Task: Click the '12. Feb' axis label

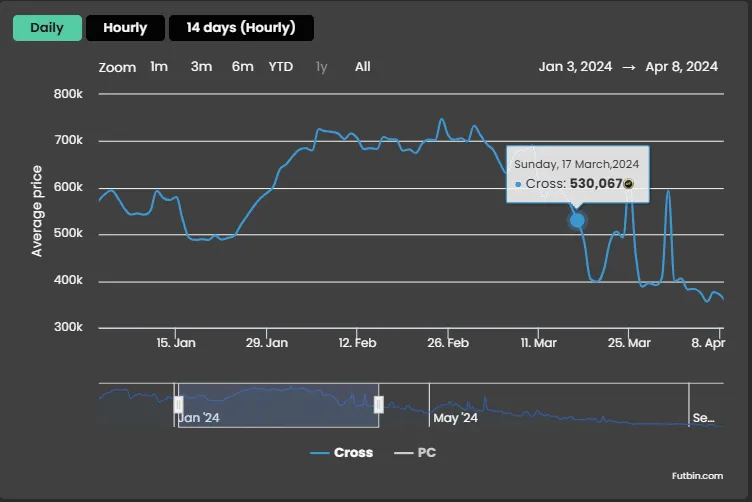Action: point(357,343)
